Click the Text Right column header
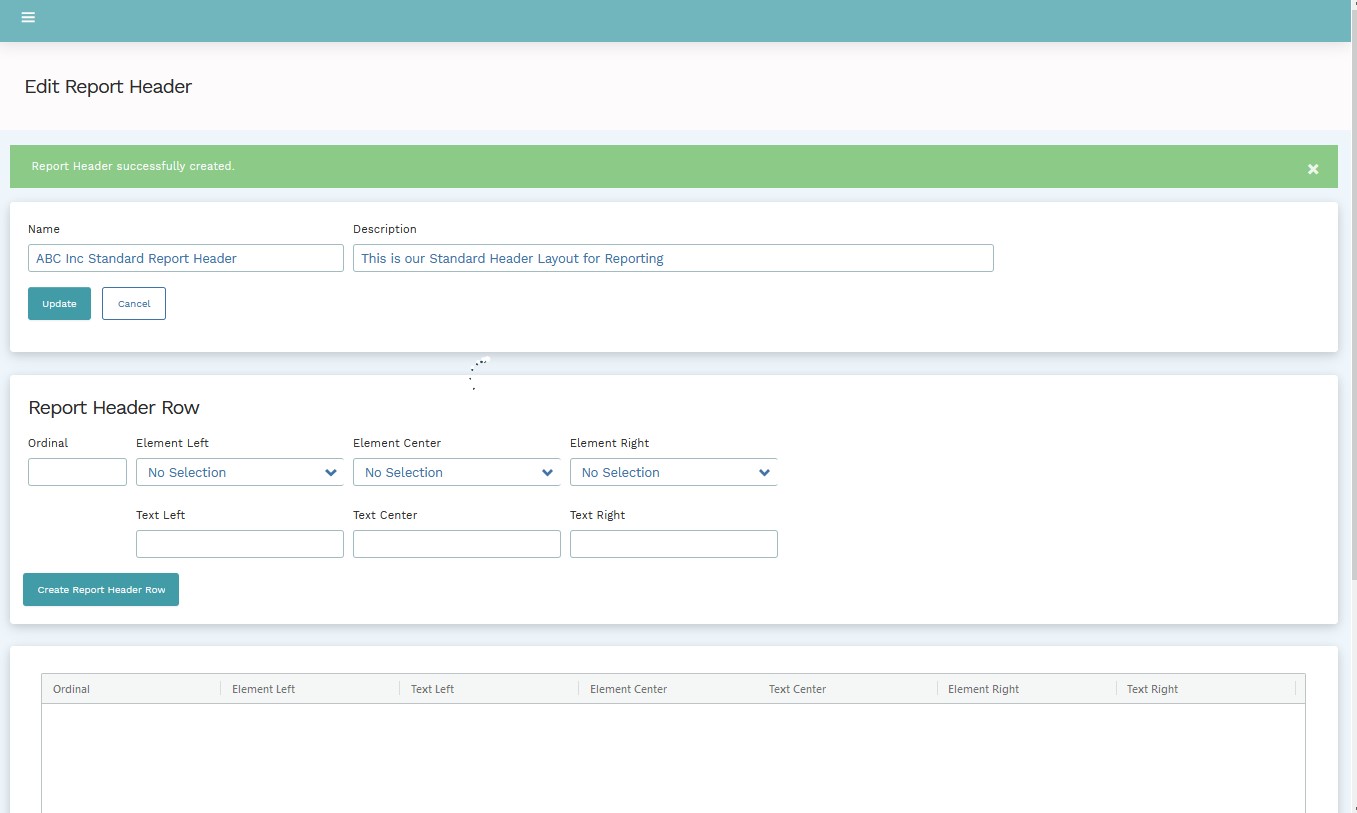 (1152, 689)
